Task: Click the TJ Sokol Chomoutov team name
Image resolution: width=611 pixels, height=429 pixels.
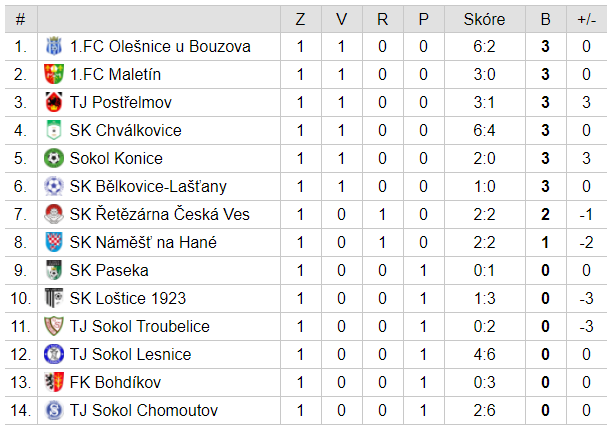Action: point(143,411)
